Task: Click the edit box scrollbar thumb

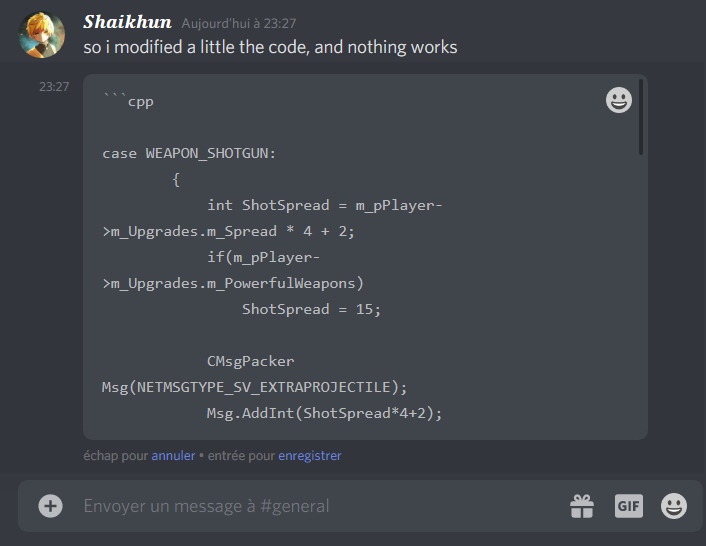Action: (641, 117)
